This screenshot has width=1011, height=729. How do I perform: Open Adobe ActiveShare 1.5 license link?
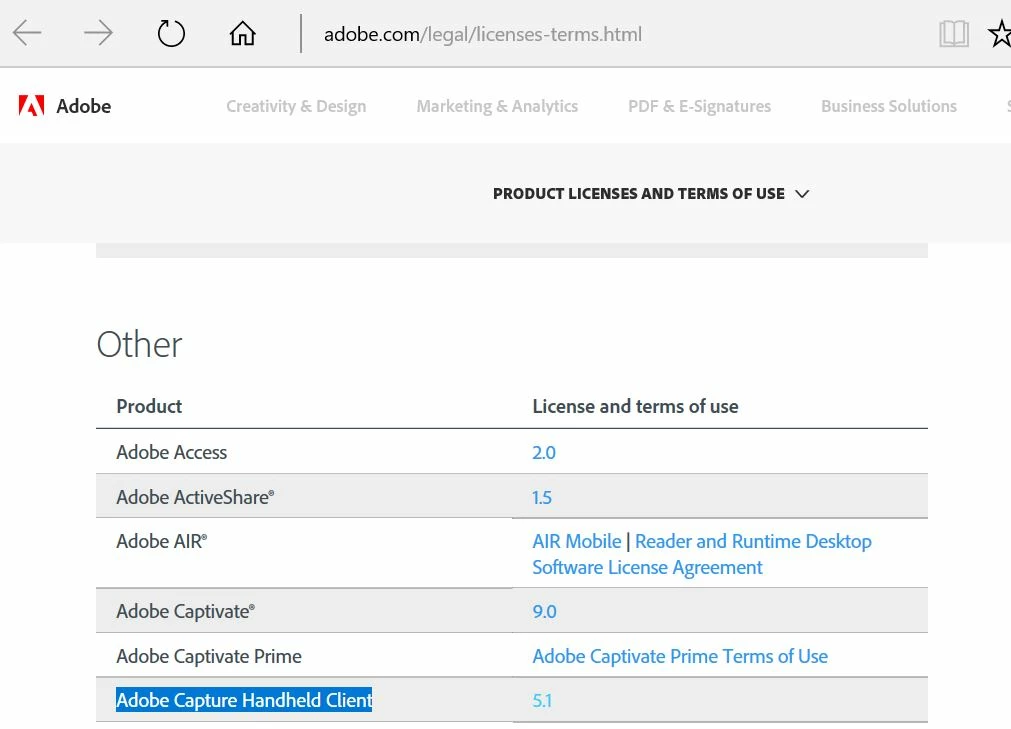point(542,498)
